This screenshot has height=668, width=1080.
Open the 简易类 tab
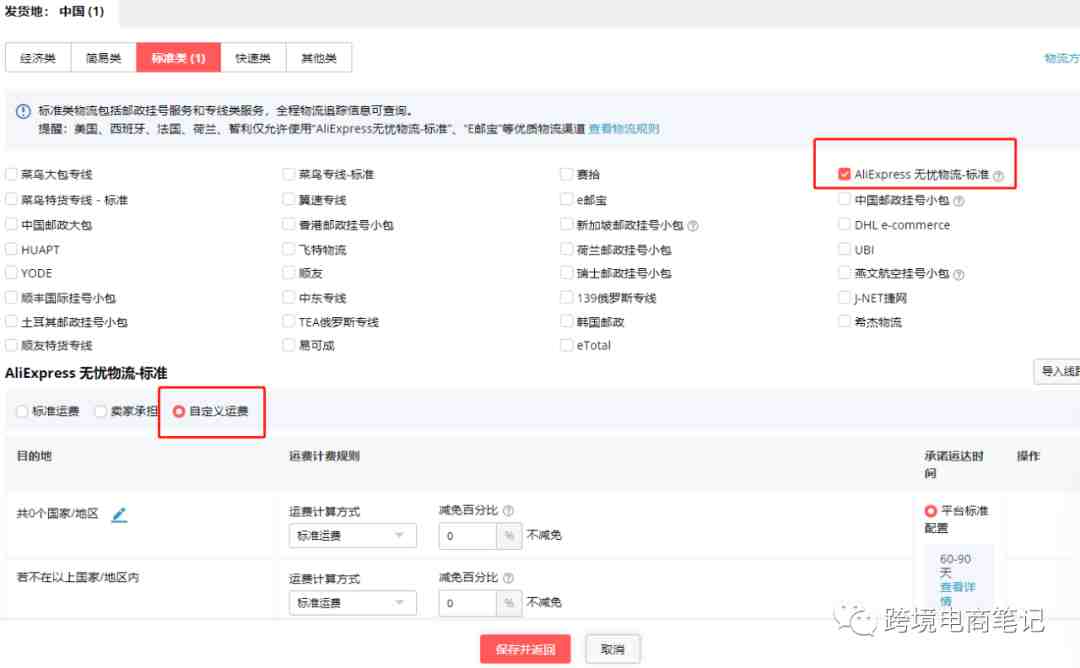click(x=103, y=58)
